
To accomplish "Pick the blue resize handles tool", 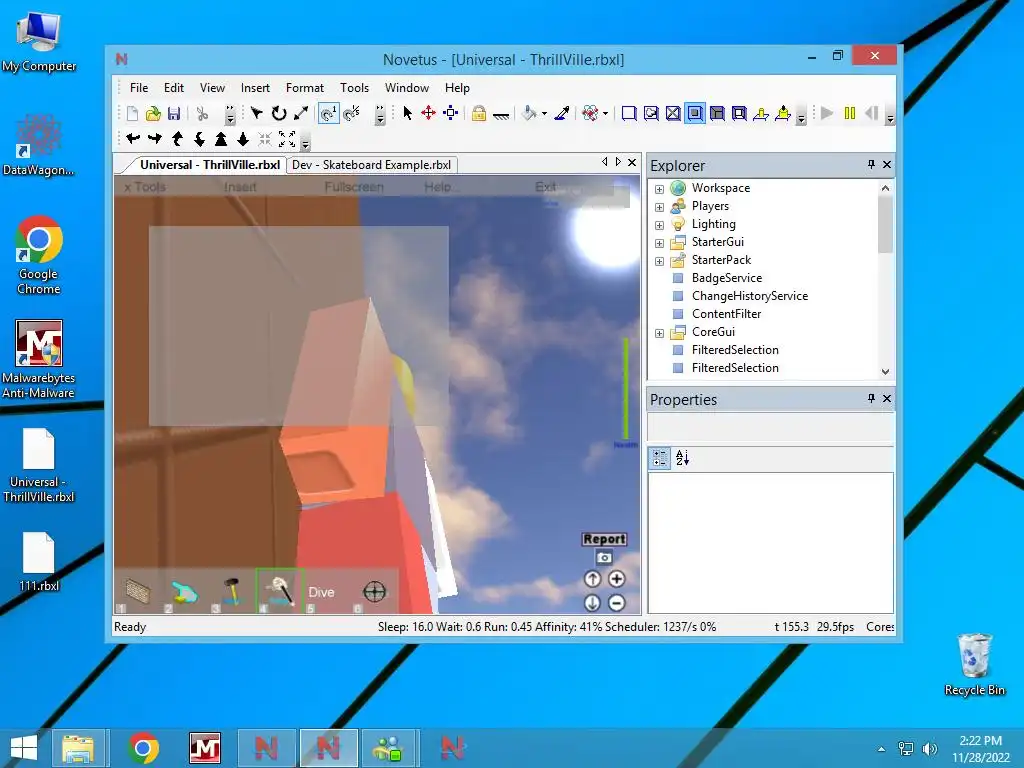I will [451, 114].
